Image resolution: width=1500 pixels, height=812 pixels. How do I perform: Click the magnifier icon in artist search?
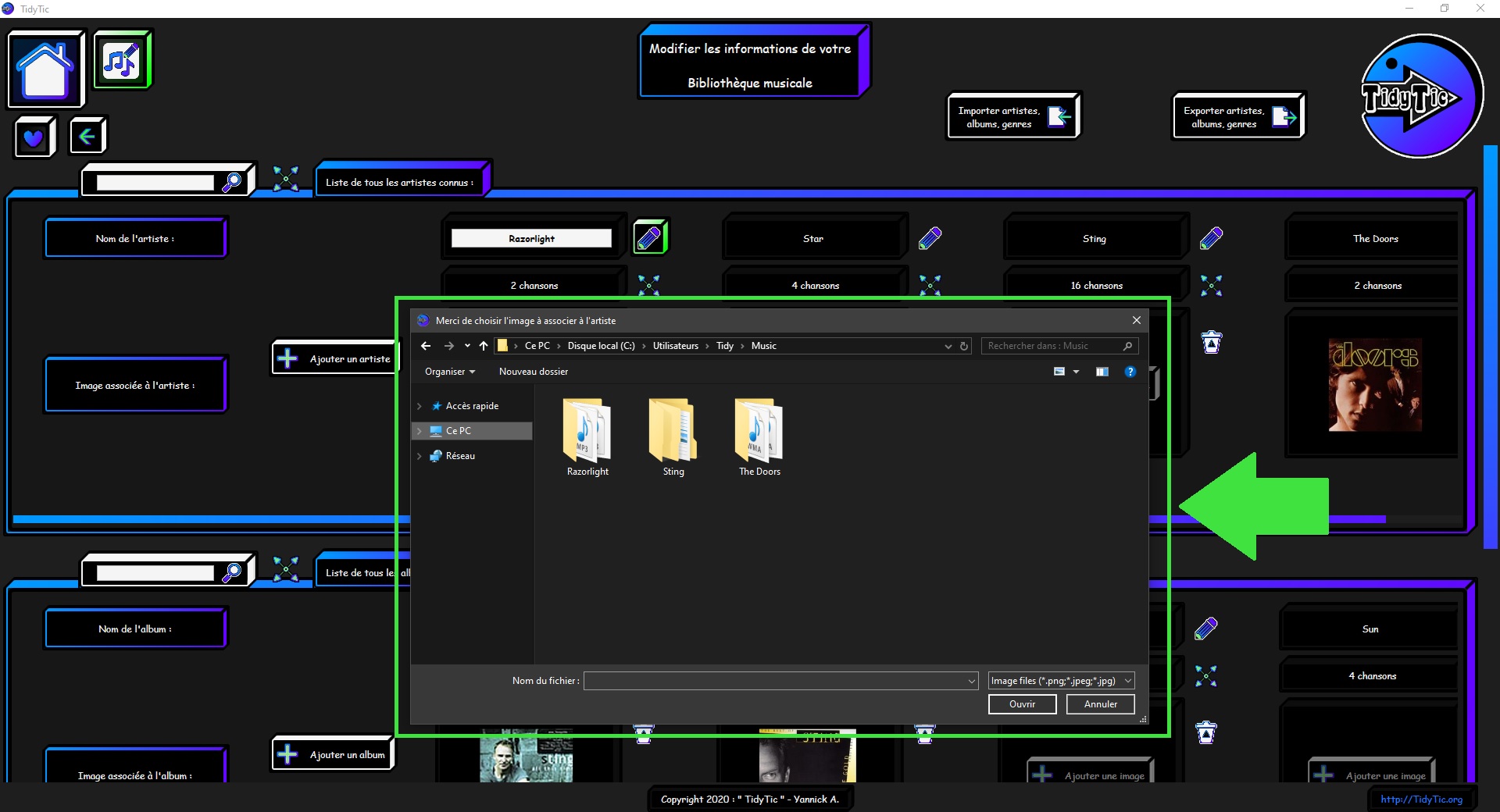232,182
